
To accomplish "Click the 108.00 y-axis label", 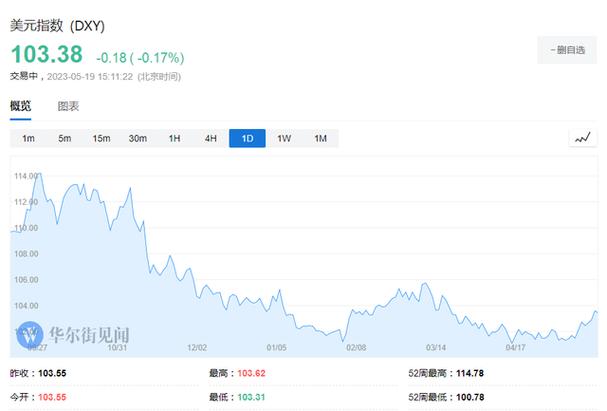I will click(26, 254).
